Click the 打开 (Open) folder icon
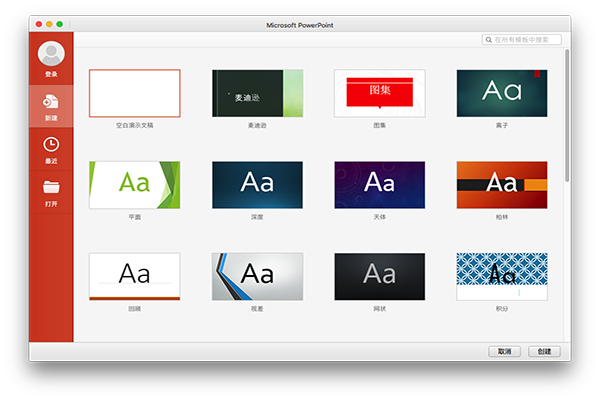This screenshot has height=400, width=600. 51,187
